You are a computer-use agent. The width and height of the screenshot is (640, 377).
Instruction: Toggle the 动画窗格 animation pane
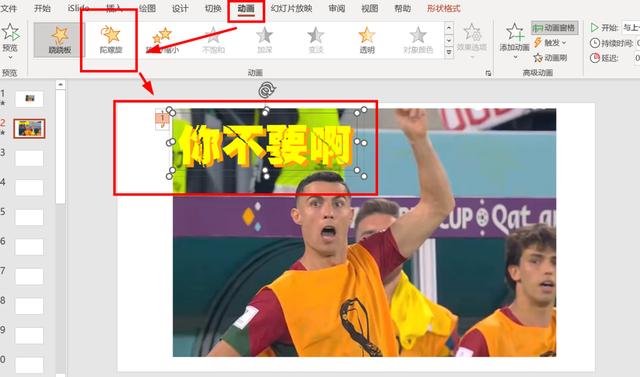tap(555, 28)
